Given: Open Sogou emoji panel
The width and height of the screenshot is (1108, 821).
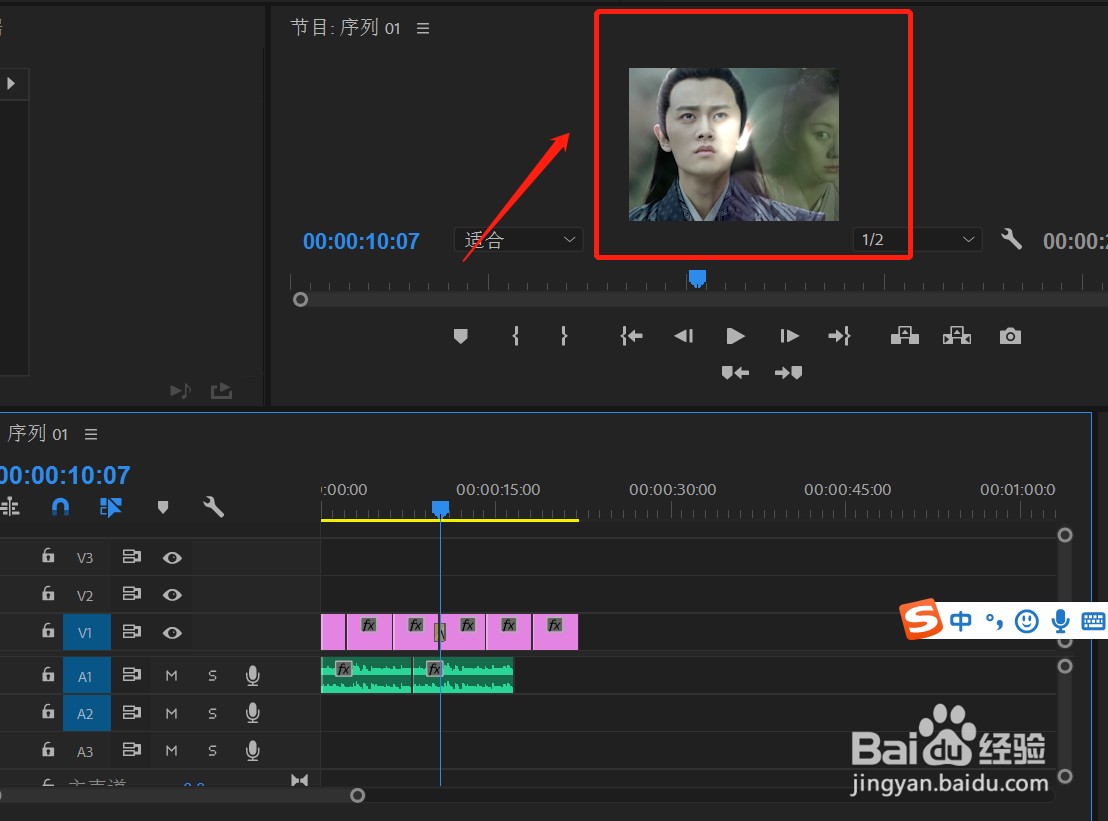Looking at the screenshot, I should [x=1026, y=621].
